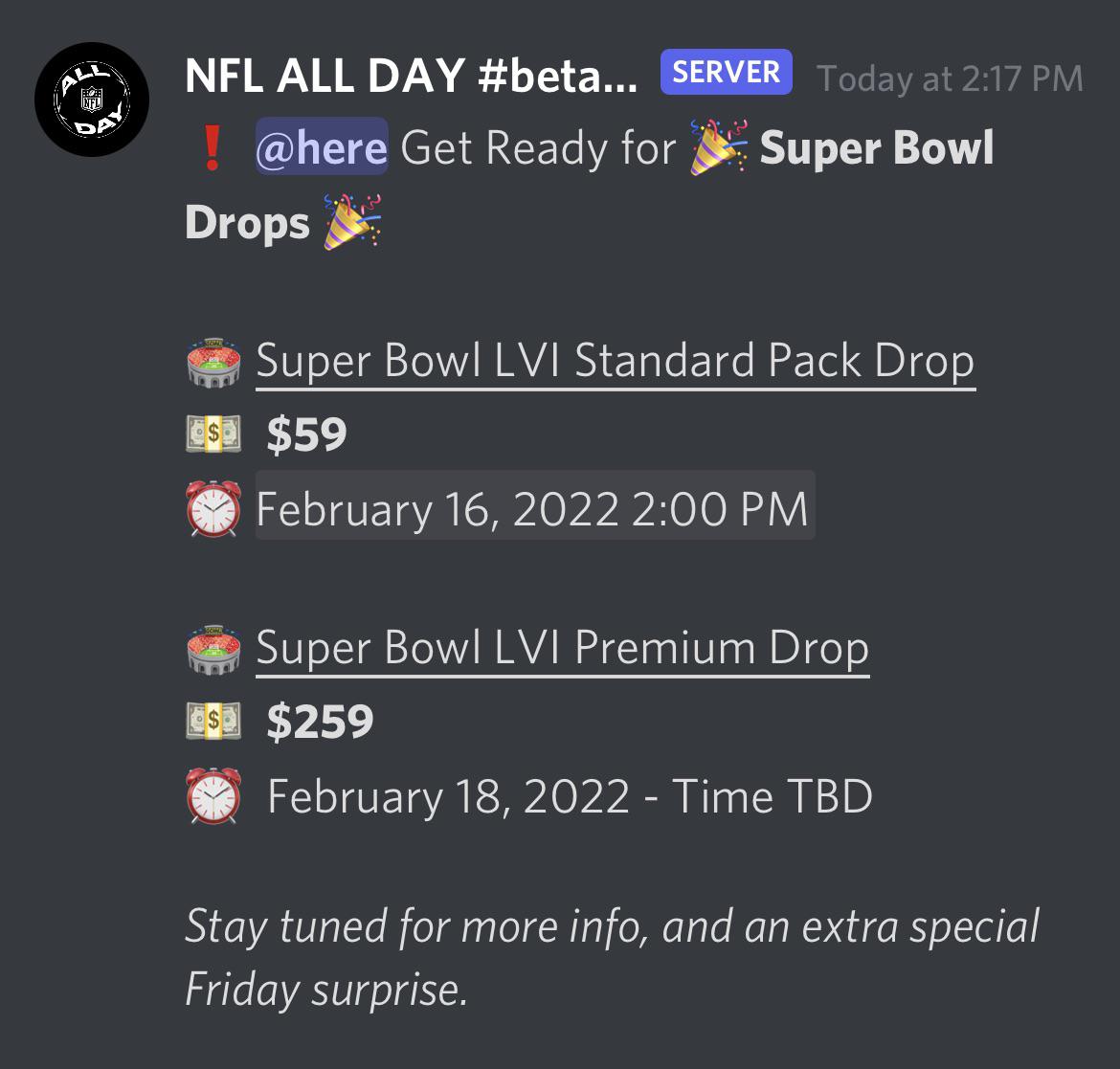The height and width of the screenshot is (1069, 1120).
Task: Select the February 16 date code block
Action: coord(533,508)
